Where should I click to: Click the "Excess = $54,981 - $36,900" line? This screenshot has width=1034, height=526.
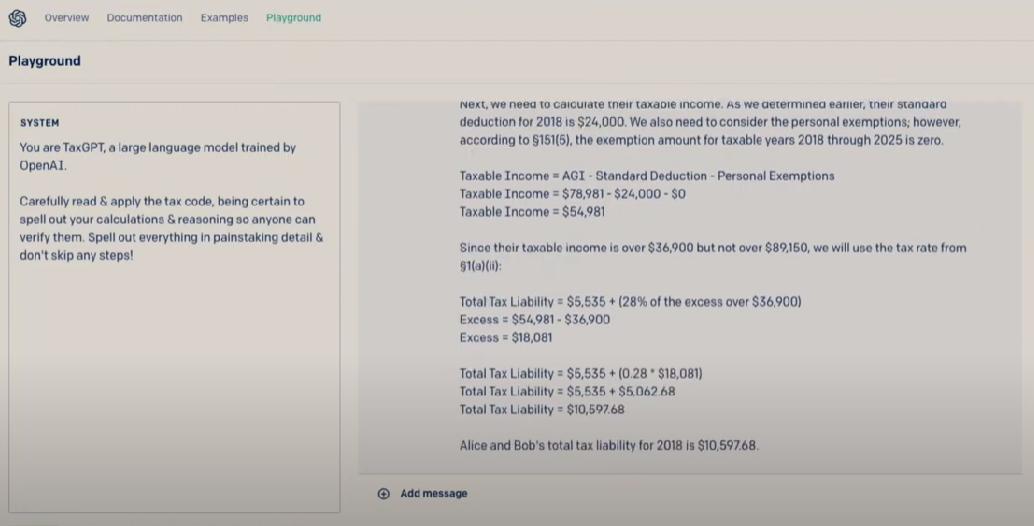coord(535,320)
